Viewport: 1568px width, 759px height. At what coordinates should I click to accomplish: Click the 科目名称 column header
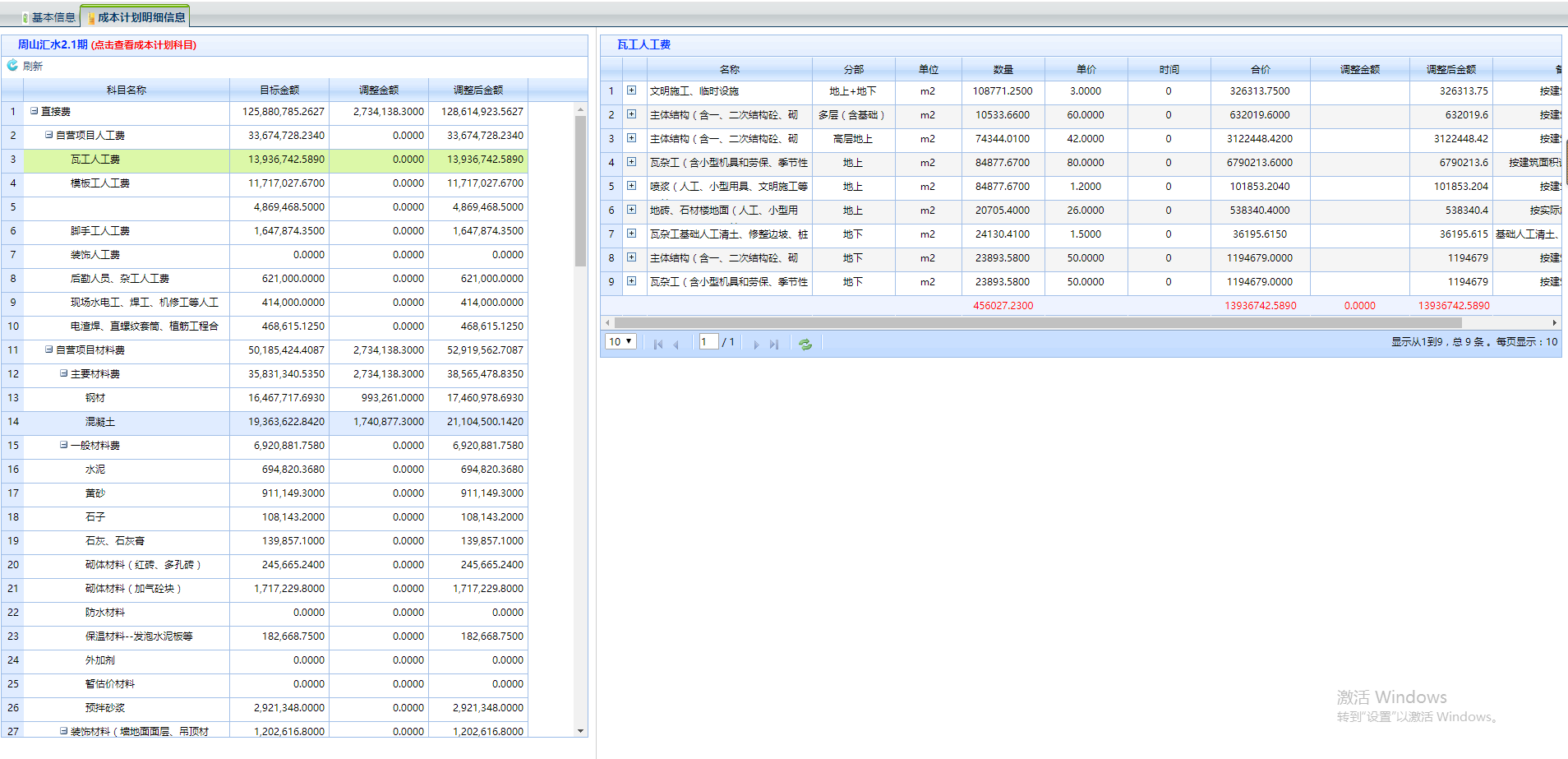(x=127, y=90)
